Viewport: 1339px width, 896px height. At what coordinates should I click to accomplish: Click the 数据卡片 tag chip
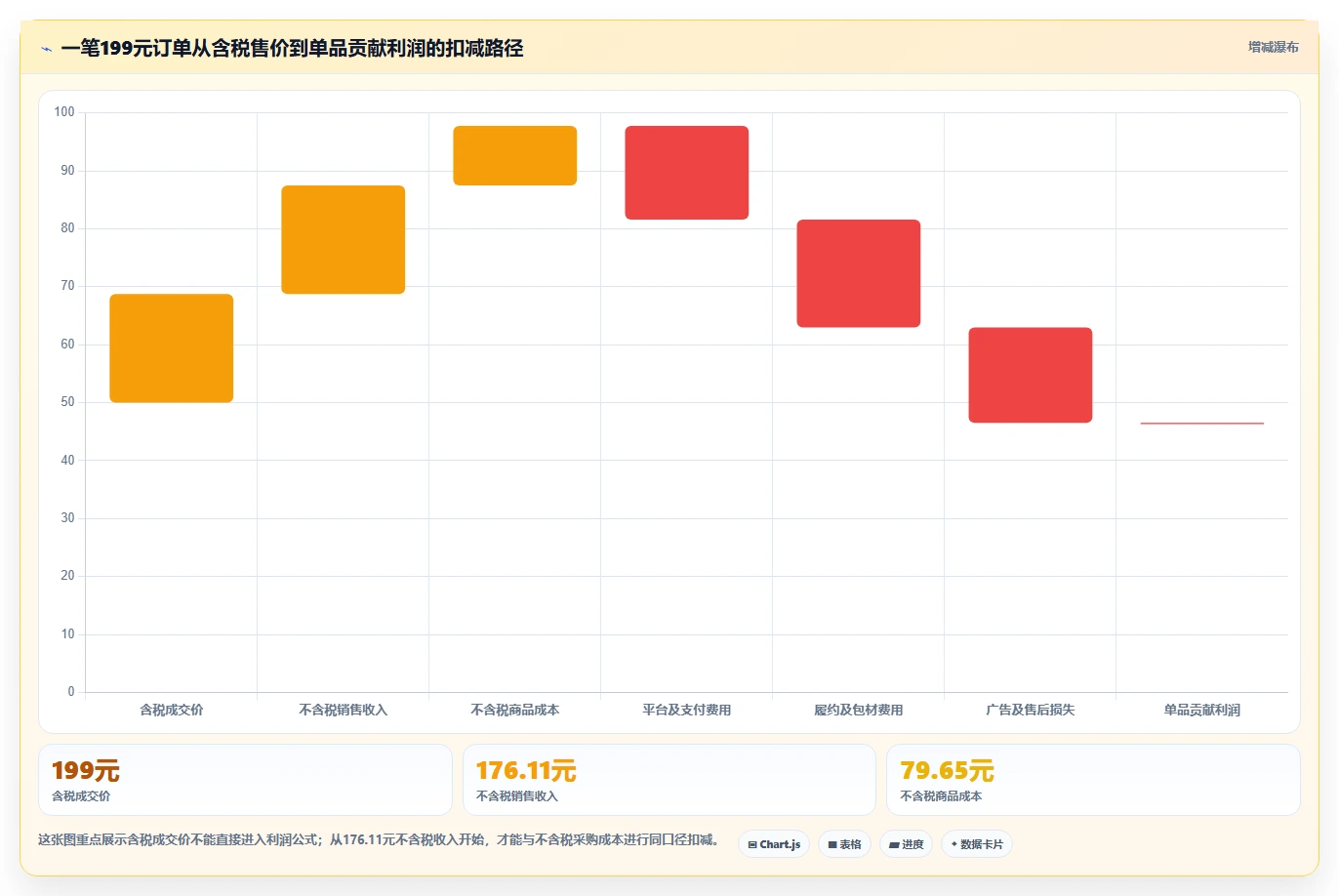coord(977,844)
